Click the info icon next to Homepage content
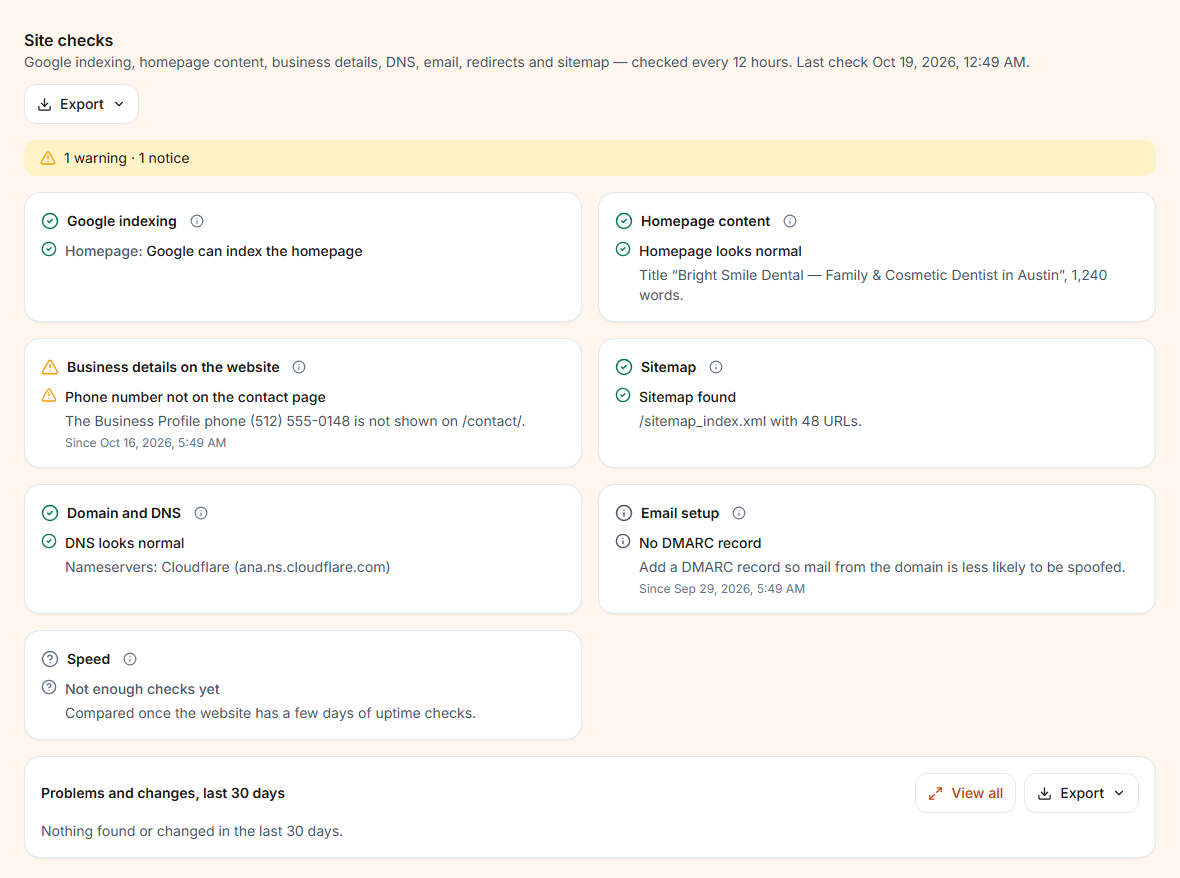 point(790,221)
